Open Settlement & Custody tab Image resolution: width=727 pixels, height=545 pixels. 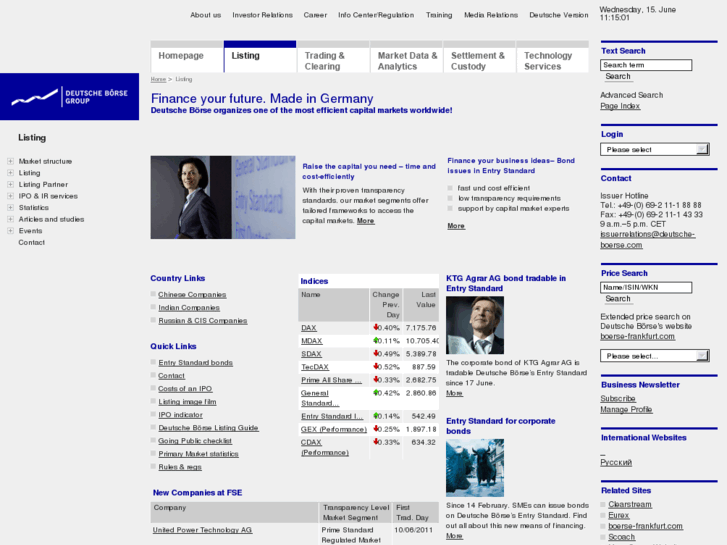point(479,57)
